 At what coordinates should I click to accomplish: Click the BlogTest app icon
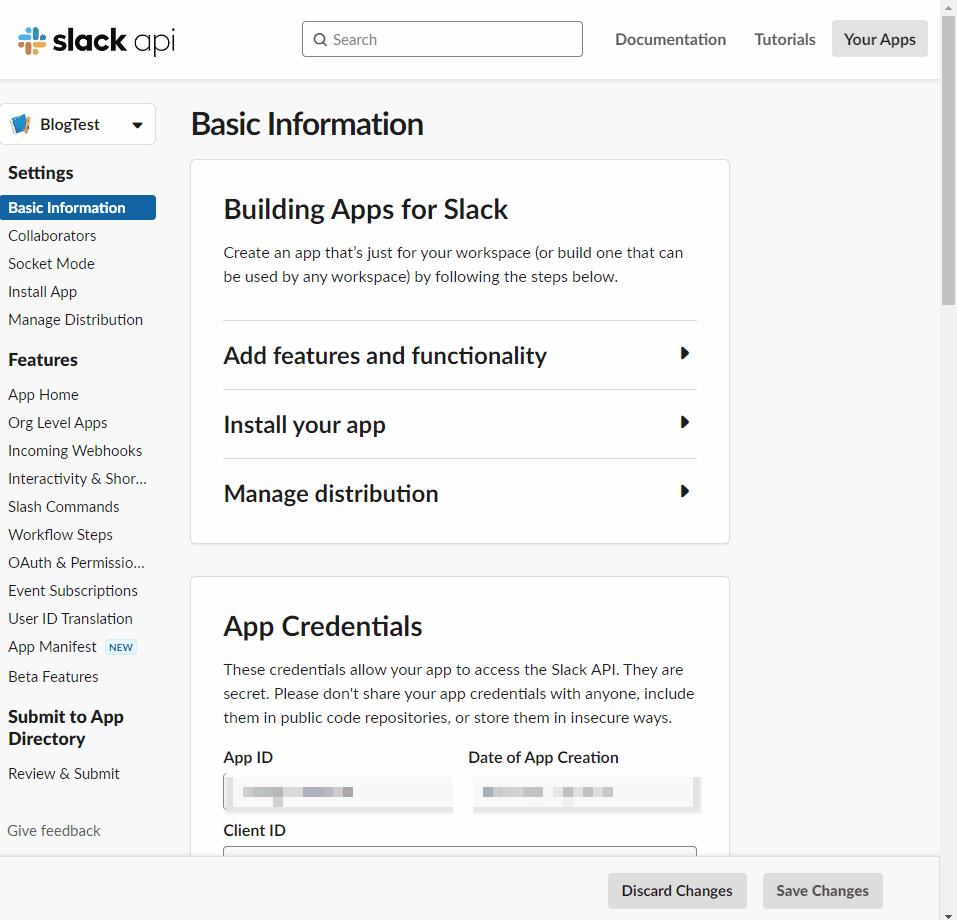[x=20, y=124]
